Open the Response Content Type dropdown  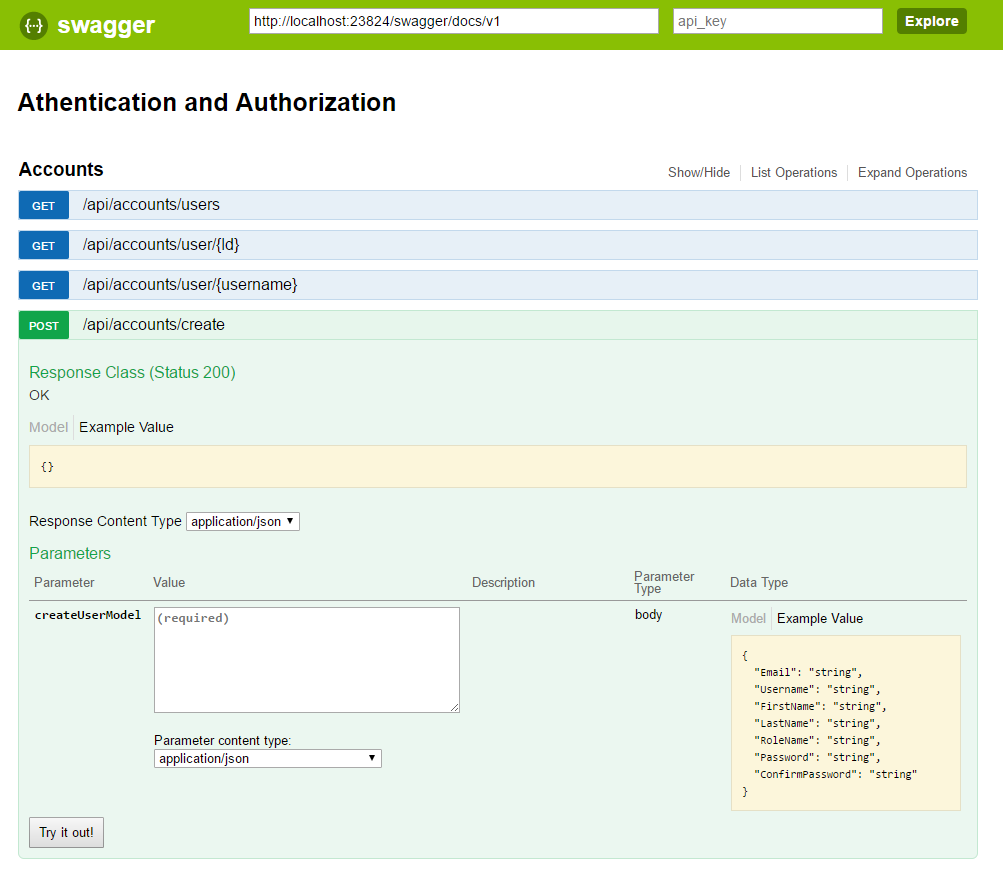pos(242,520)
